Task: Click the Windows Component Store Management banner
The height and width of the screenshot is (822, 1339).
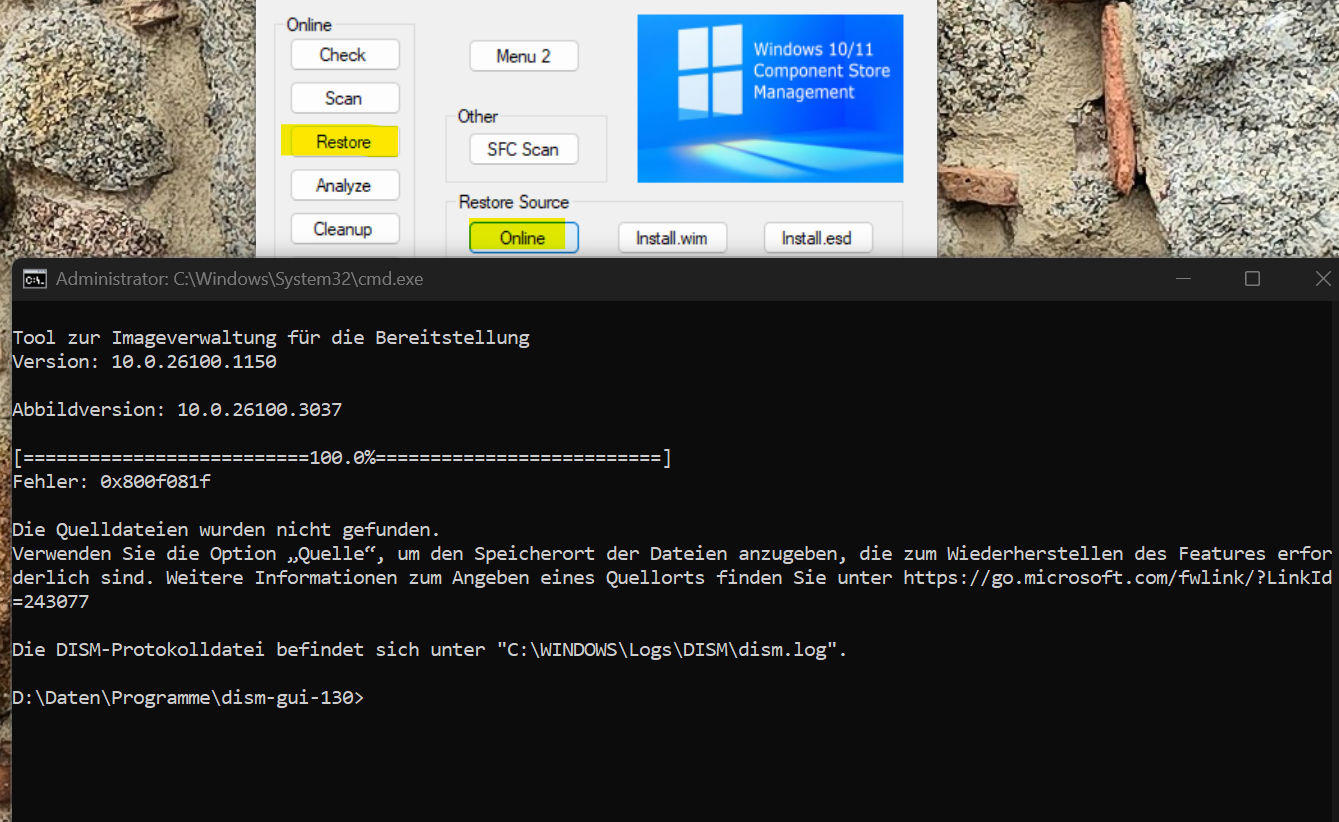Action: coord(770,98)
